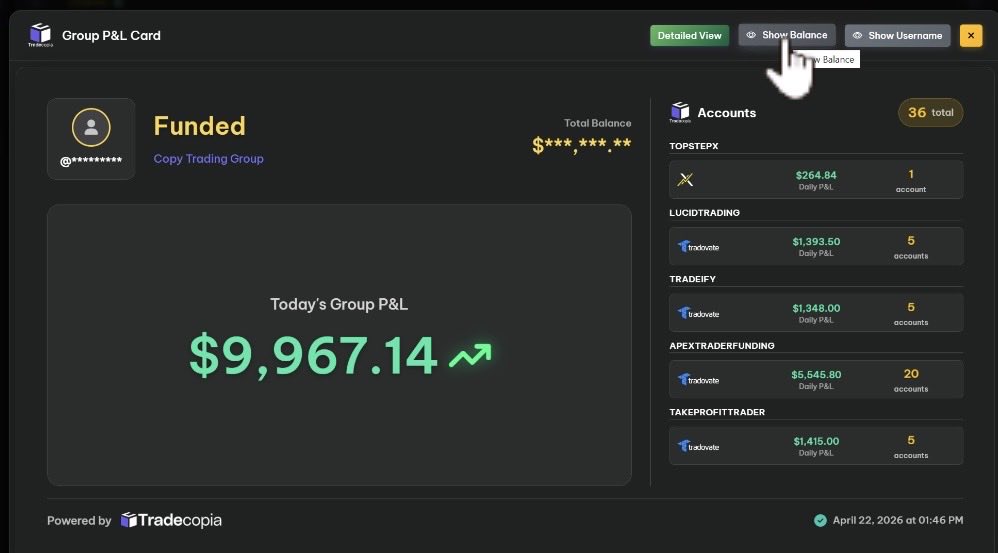Click the green upward trend arrow icon
998x553 pixels.
coord(470,356)
